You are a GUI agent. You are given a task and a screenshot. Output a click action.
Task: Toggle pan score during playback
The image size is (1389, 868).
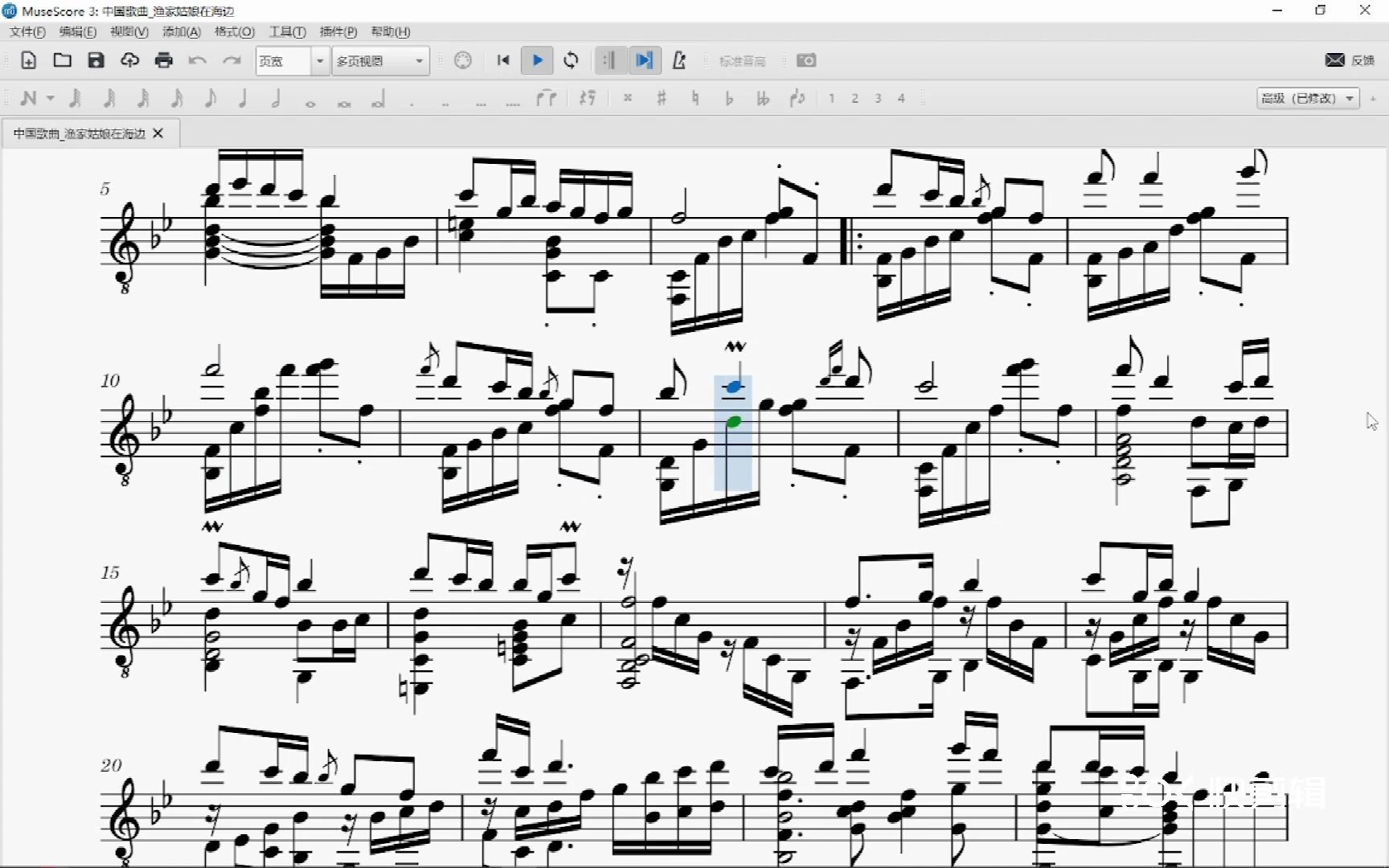coord(644,60)
